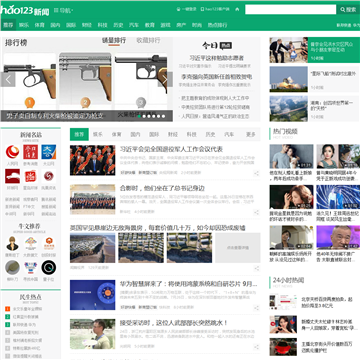This screenshot has height=360, width=360.
Task: Open 今日热点 headline 习近平这样勉励志愿者
Action: 217,58
